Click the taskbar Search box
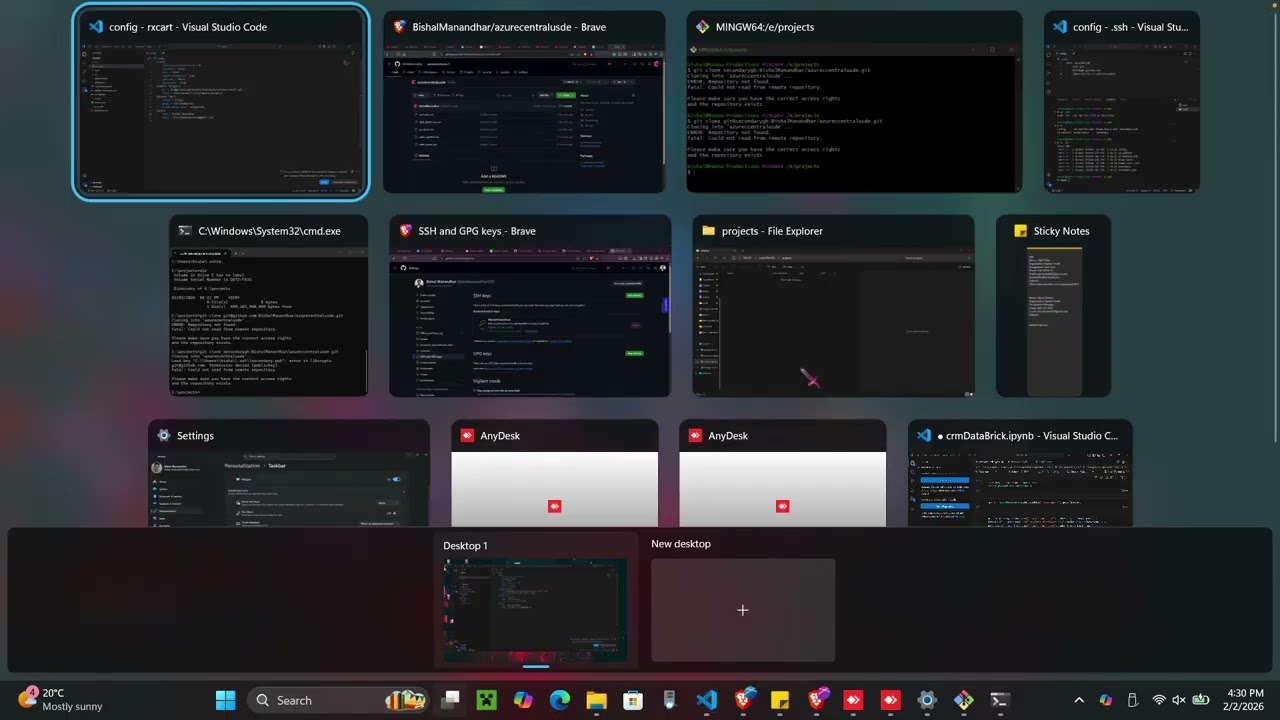Viewport: 1280px width, 720px height. tap(337, 700)
